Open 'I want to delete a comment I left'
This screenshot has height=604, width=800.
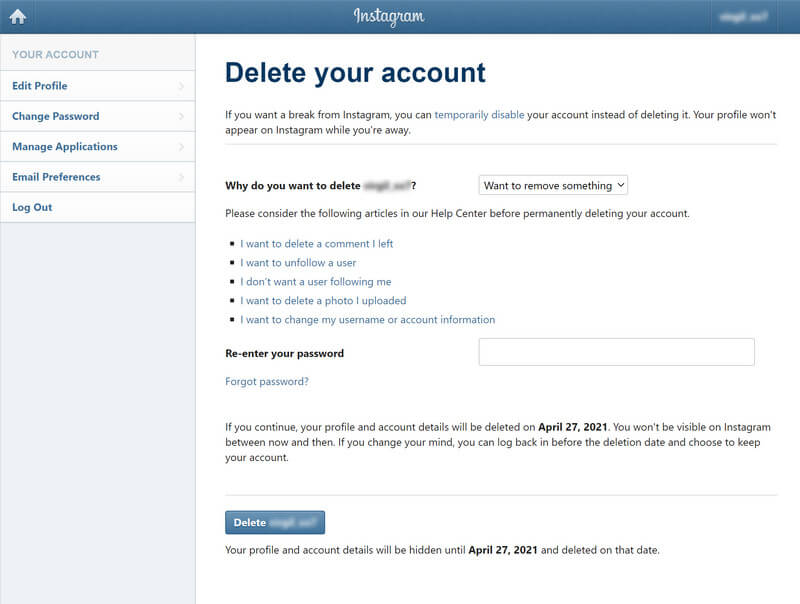click(x=316, y=243)
